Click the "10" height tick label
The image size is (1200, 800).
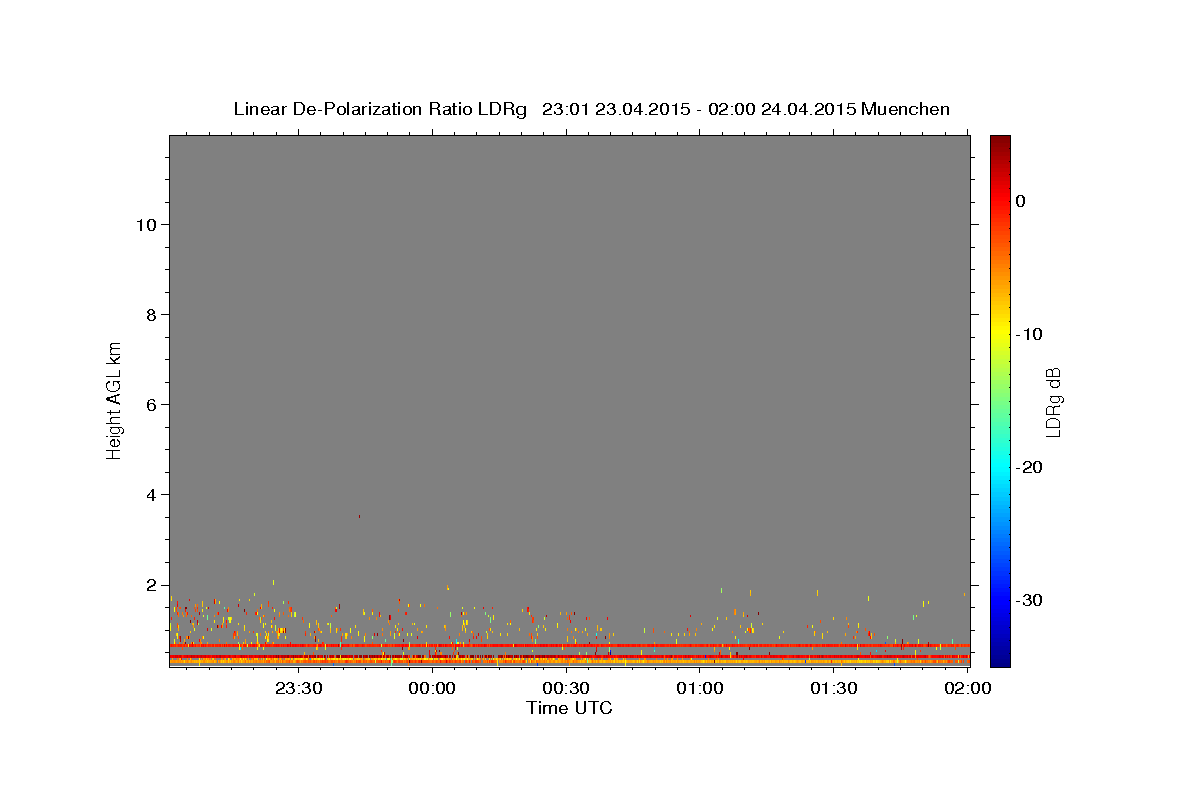(145, 225)
